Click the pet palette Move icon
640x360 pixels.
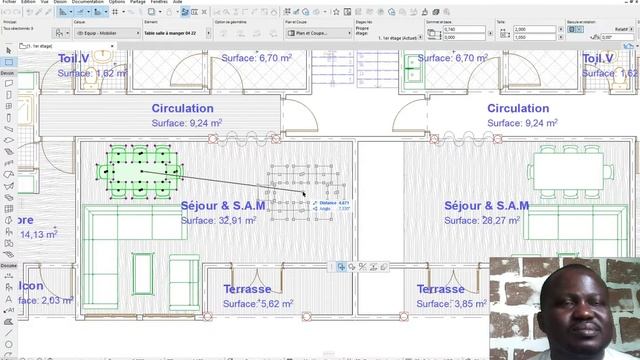341,267
